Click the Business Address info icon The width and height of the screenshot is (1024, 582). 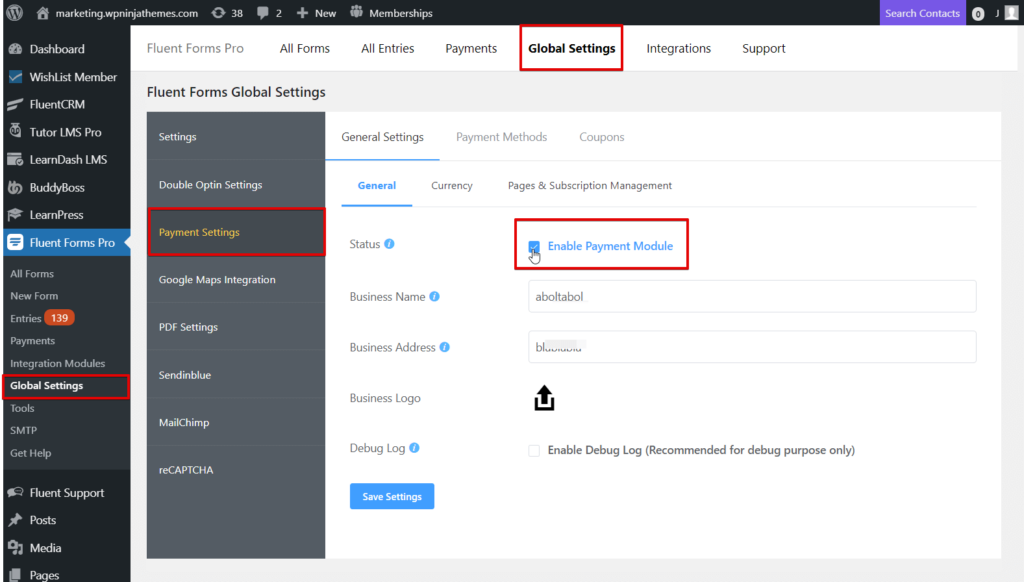point(445,347)
